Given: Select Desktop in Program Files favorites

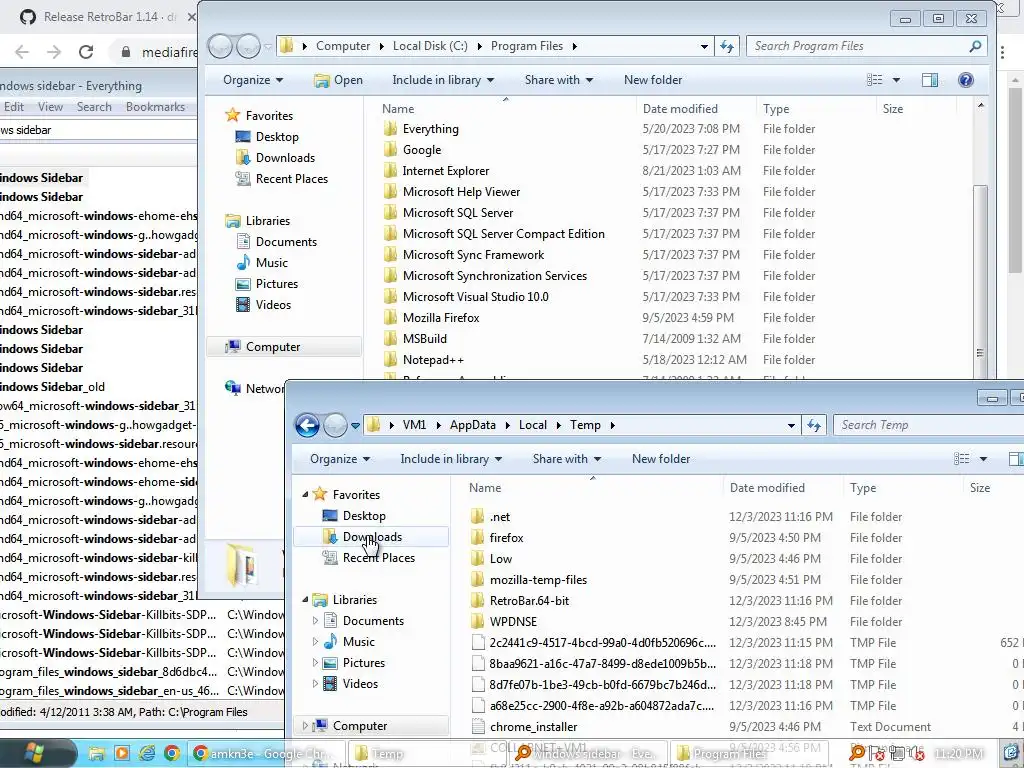Looking at the screenshot, I should [277, 136].
